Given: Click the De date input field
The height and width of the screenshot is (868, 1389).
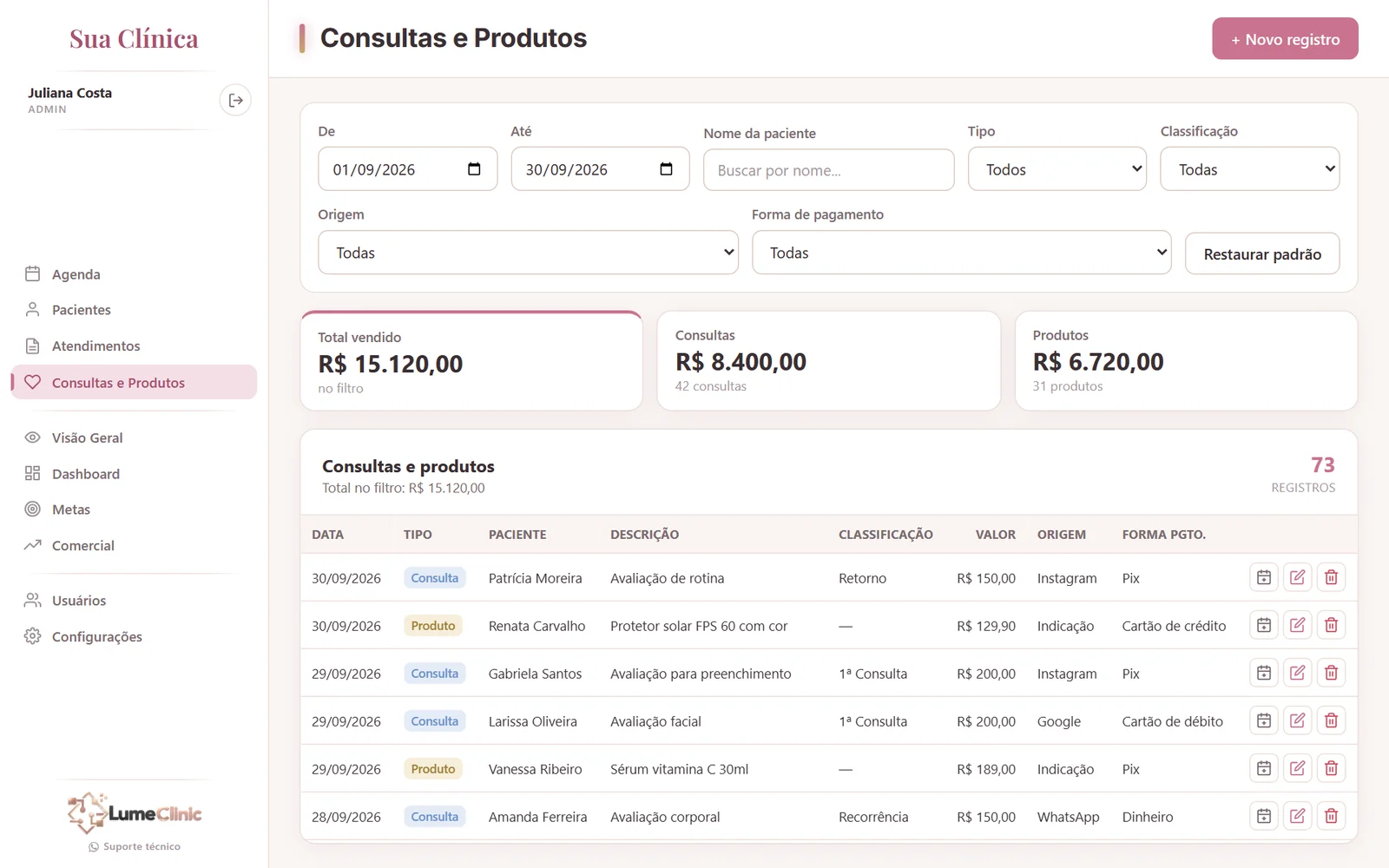Looking at the screenshot, I should [x=408, y=169].
